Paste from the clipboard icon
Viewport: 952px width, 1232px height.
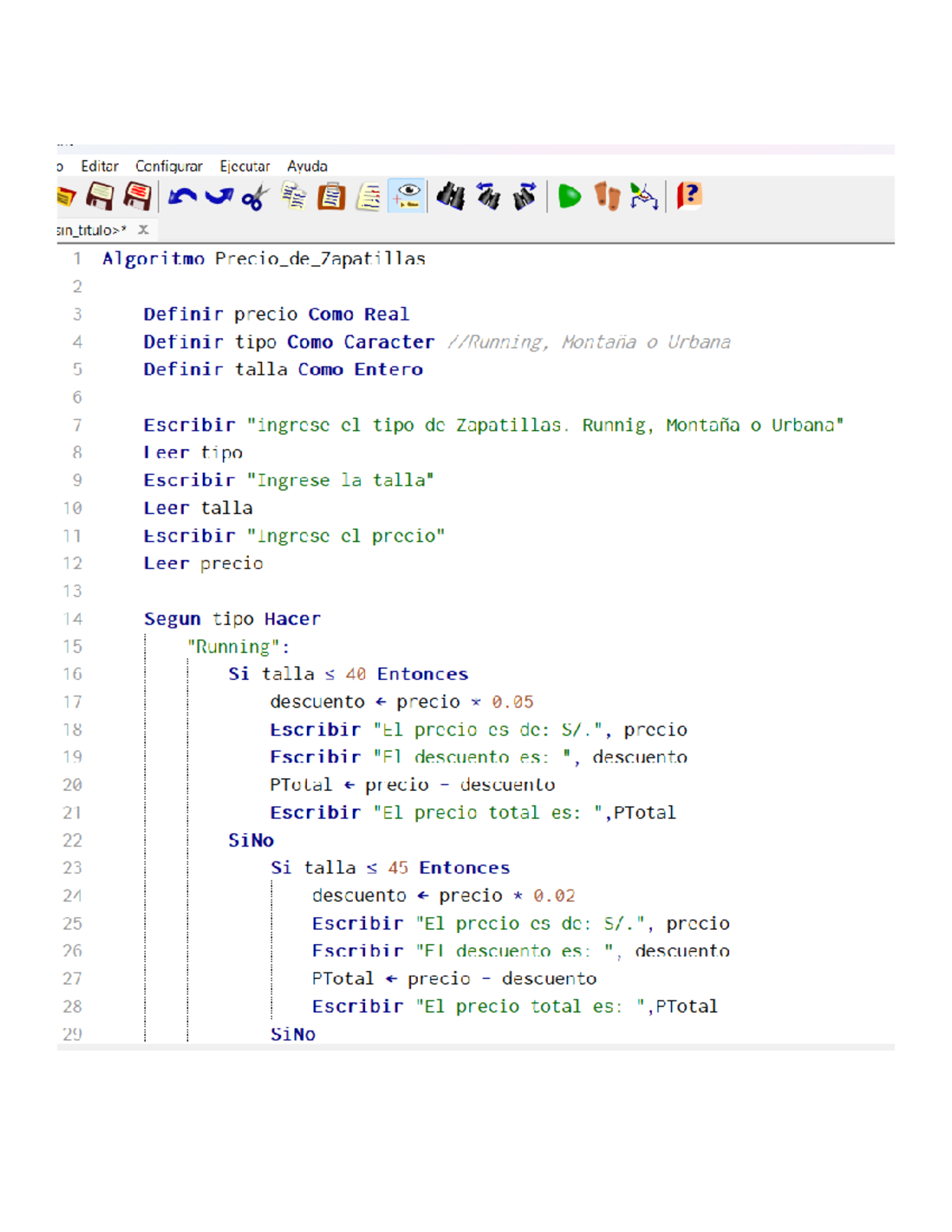tap(331, 196)
